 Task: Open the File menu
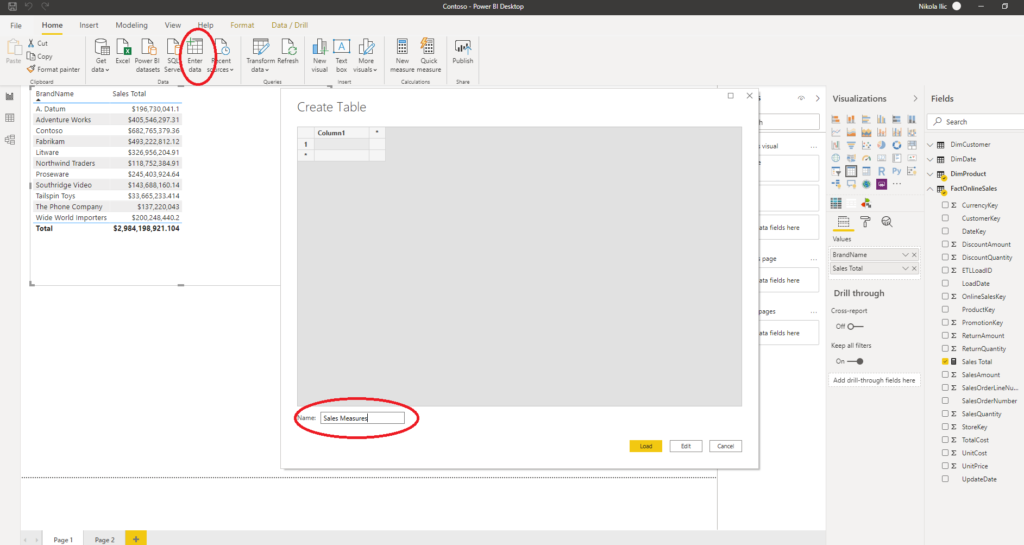pos(16,25)
